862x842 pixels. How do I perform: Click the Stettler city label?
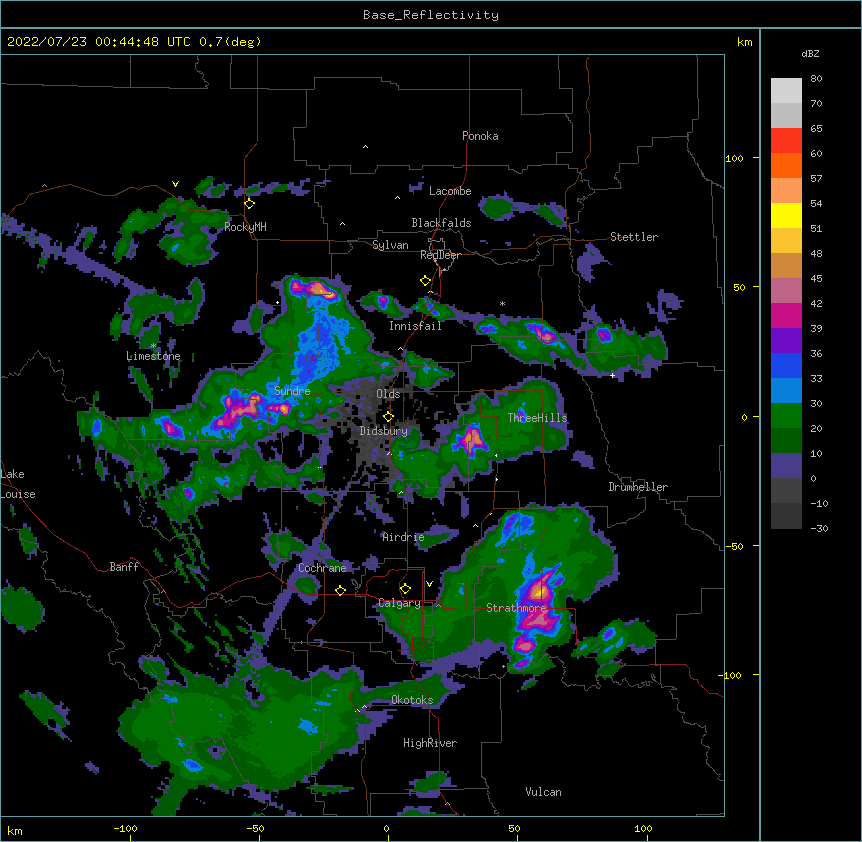pyautogui.click(x=634, y=237)
